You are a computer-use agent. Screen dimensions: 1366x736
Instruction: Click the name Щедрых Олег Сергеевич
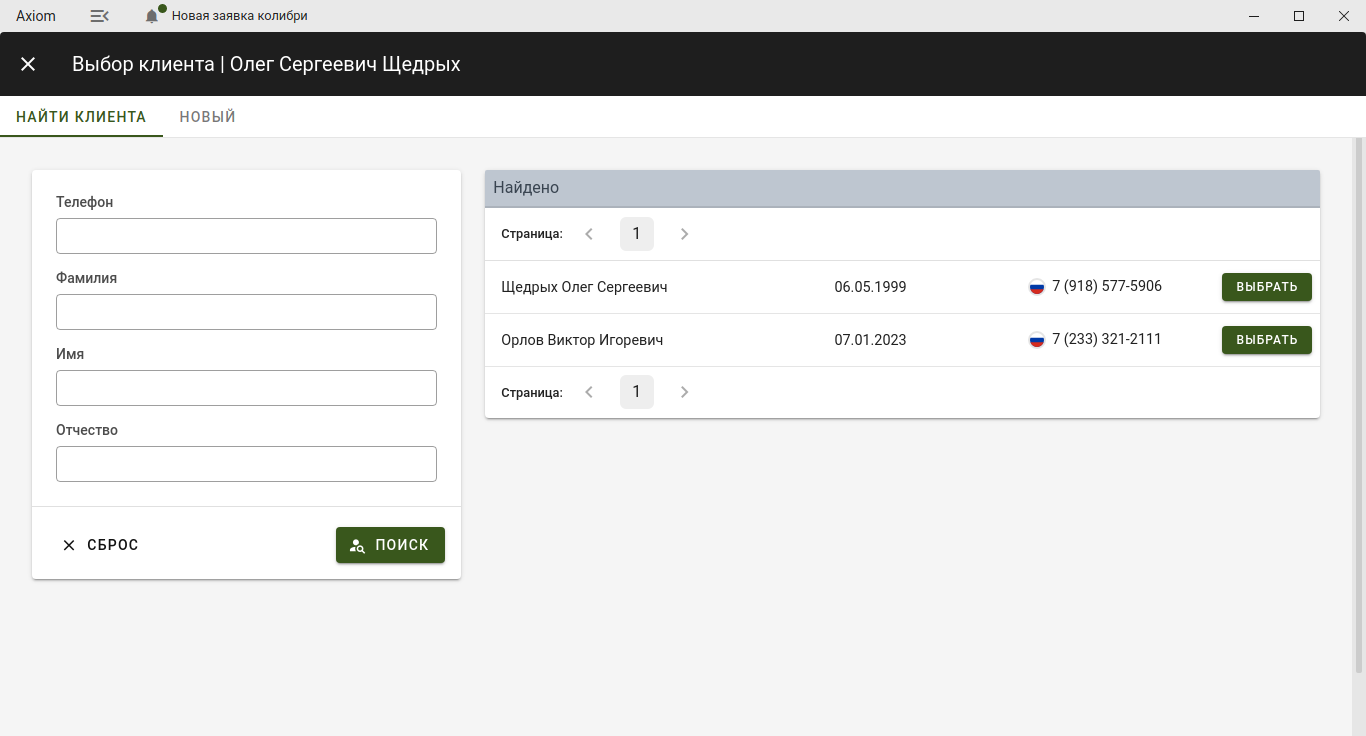(584, 287)
